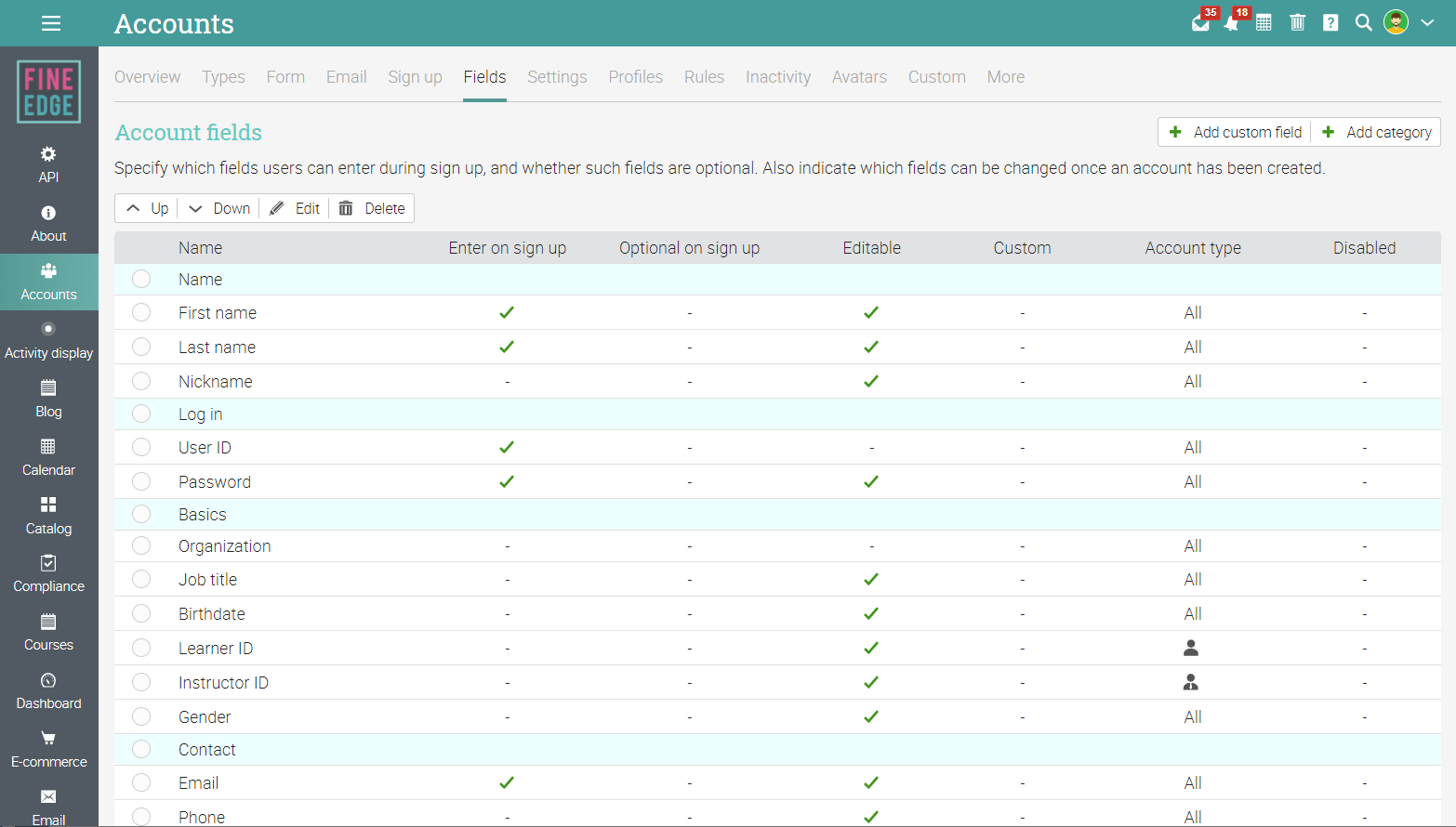This screenshot has height=827, width=1456.
Task: Open Activity display in sidebar
Action: (49, 341)
